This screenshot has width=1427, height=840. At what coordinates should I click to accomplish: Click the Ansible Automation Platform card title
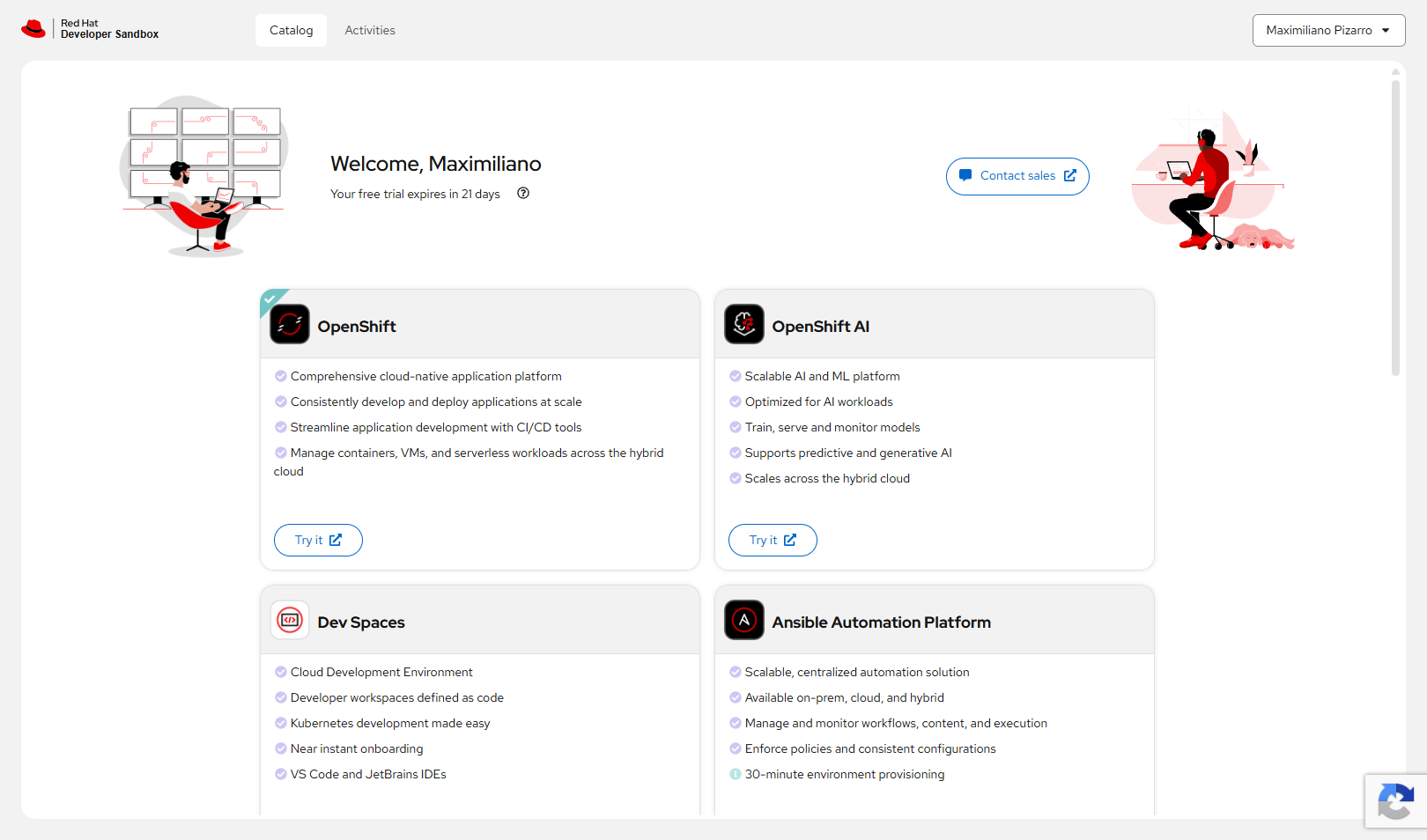(x=882, y=623)
